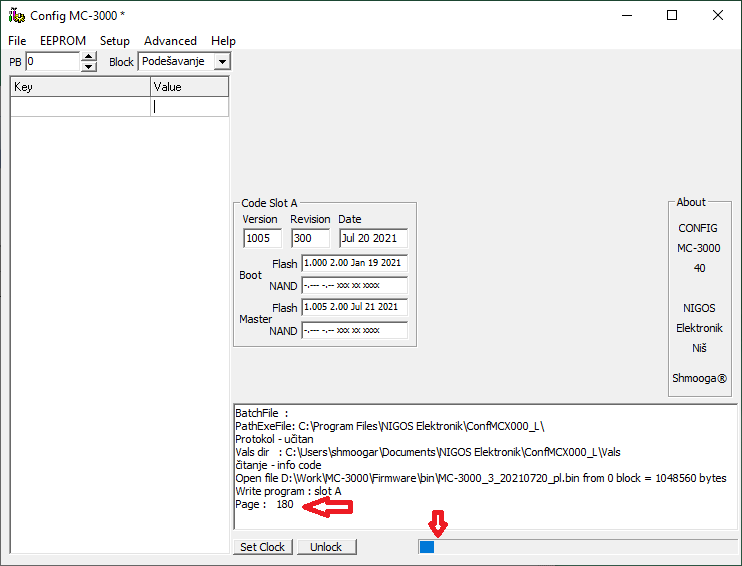Open the Setup menu
This screenshot has width=742, height=566.
115,41
